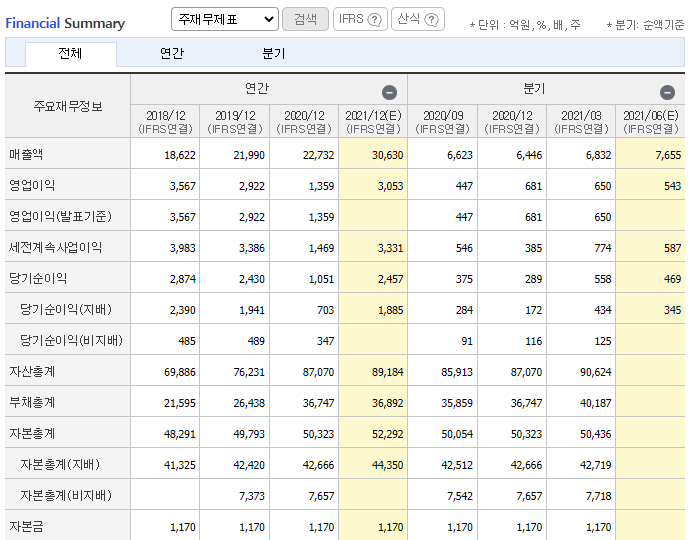This screenshot has height=540, width=693.
Task: Click the 2018/12 annual column header
Action: [x=165, y=122]
